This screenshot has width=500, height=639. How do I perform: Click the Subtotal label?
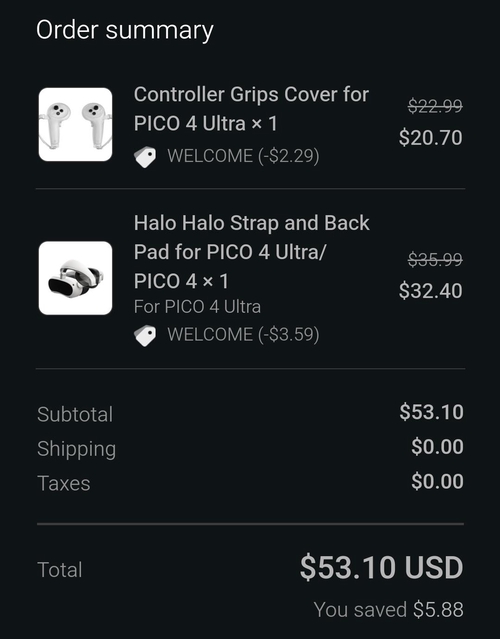point(75,414)
